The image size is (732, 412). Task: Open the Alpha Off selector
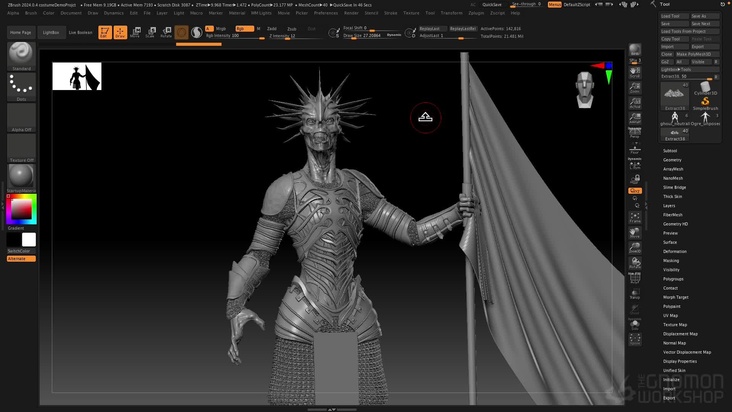coord(21,118)
